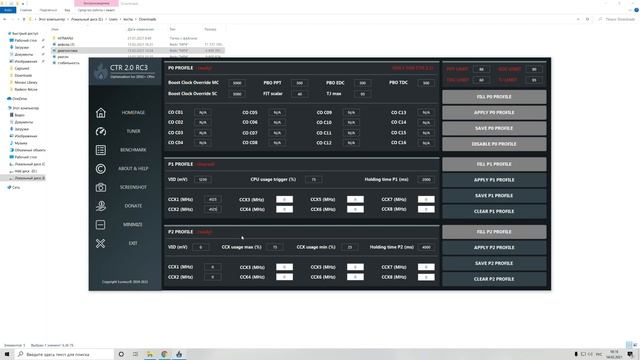This screenshot has width=640, height=360.
Task: Open Cortana circle icon on taskbar
Action: 121,354
